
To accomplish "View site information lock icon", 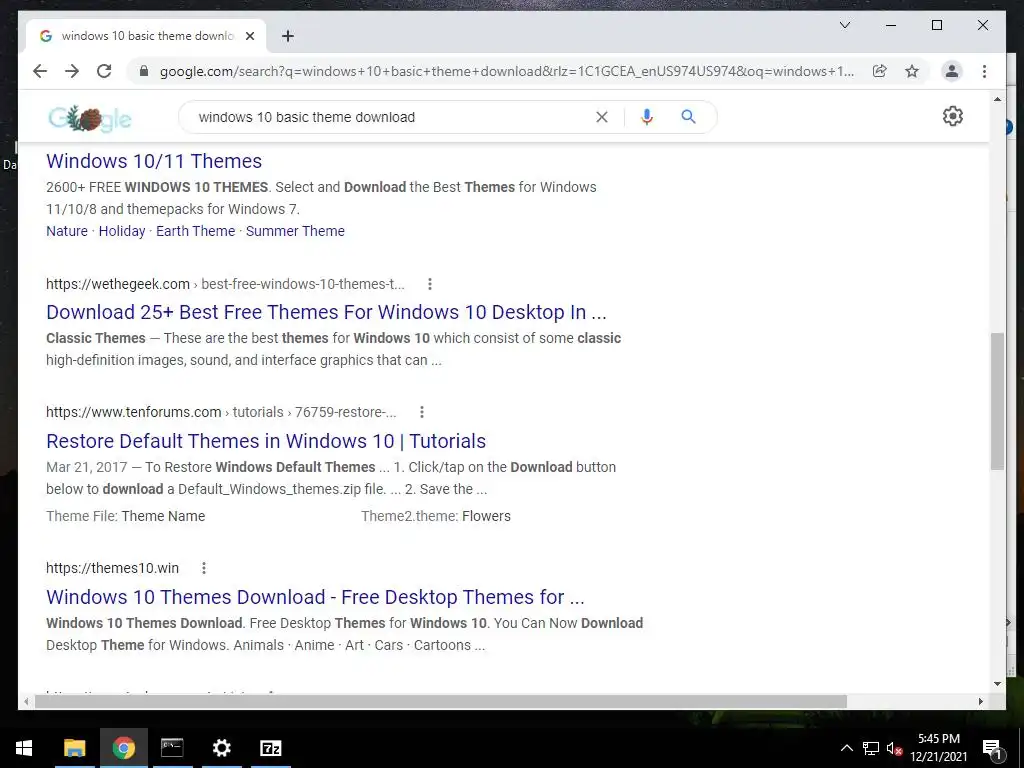I will tap(144, 71).
